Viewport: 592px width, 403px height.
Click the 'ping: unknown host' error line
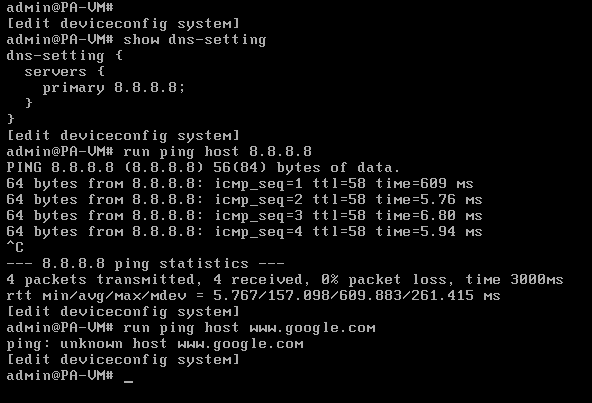[155, 344]
